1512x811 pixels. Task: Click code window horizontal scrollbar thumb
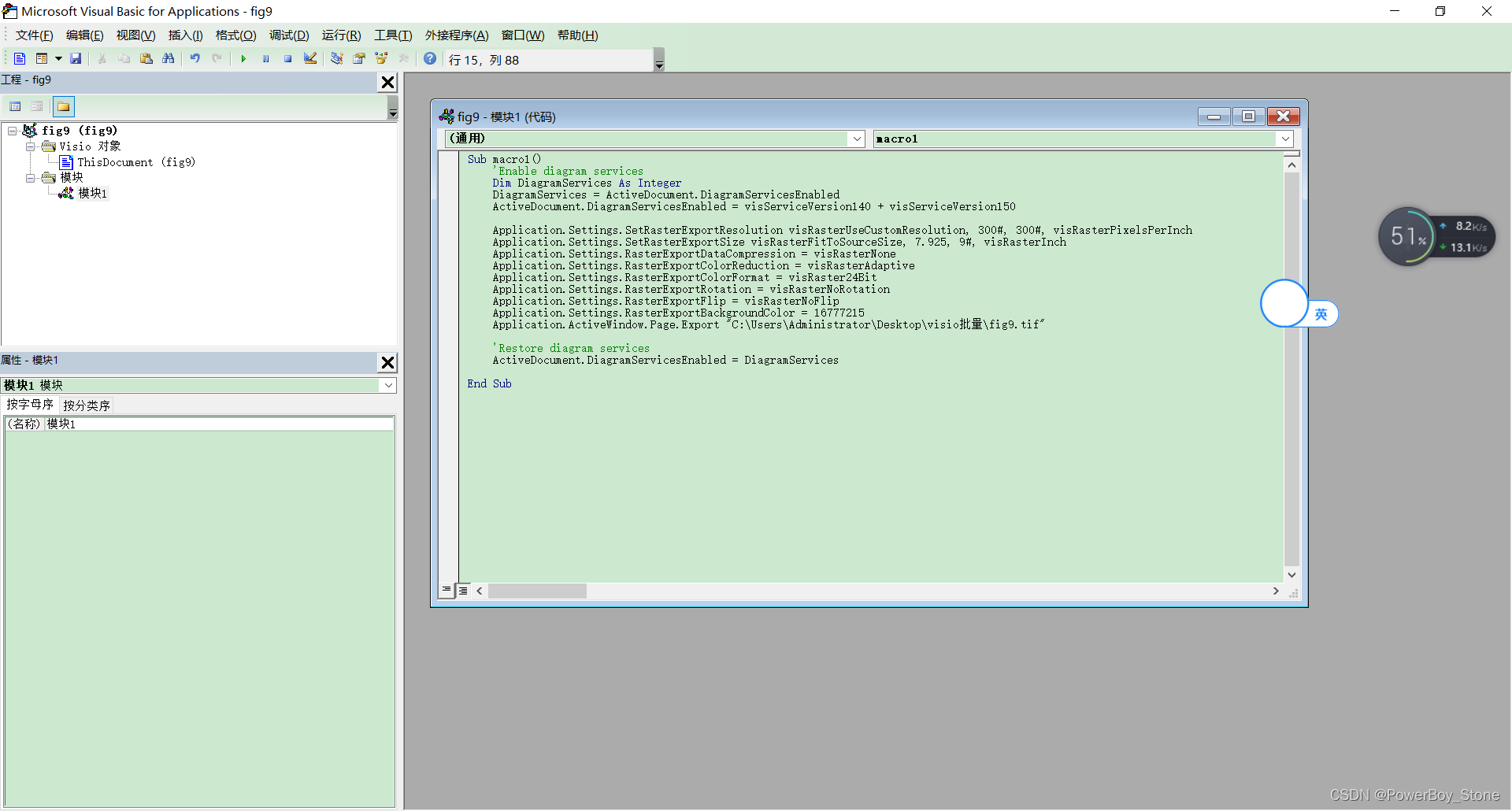537,591
